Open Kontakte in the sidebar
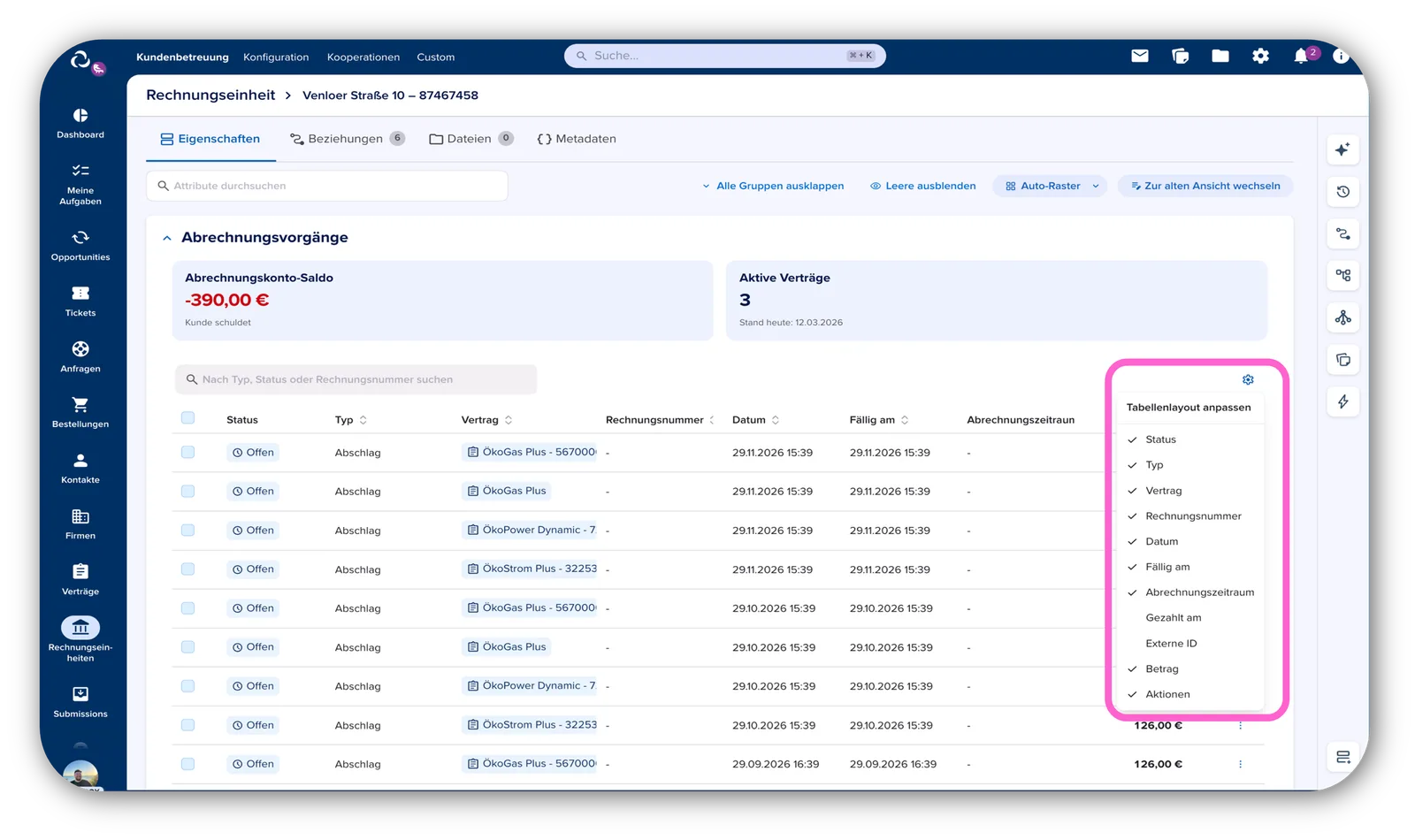 coord(80,468)
